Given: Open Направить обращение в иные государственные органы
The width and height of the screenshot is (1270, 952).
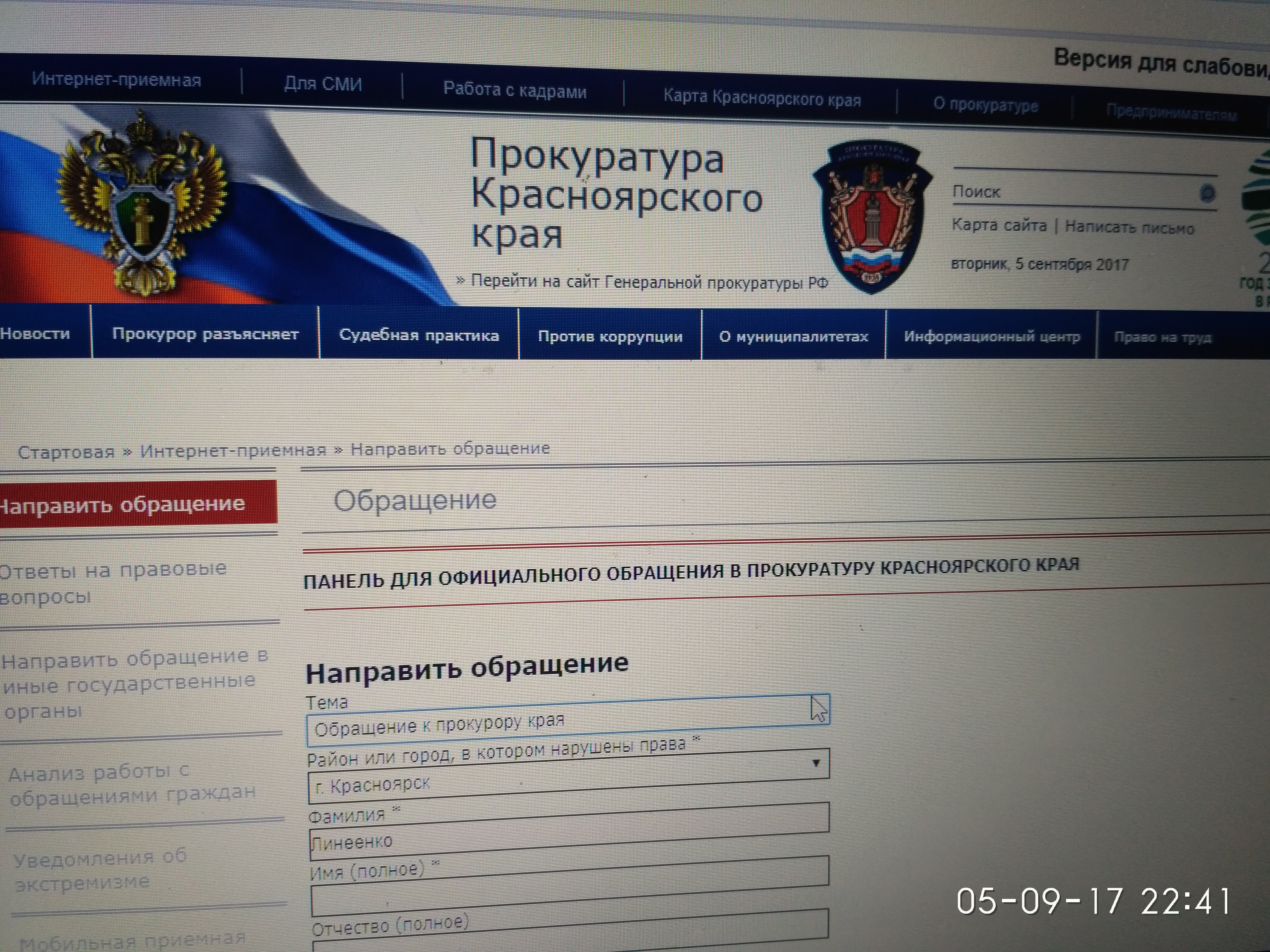Looking at the screenshot, I should coord(136,684).
